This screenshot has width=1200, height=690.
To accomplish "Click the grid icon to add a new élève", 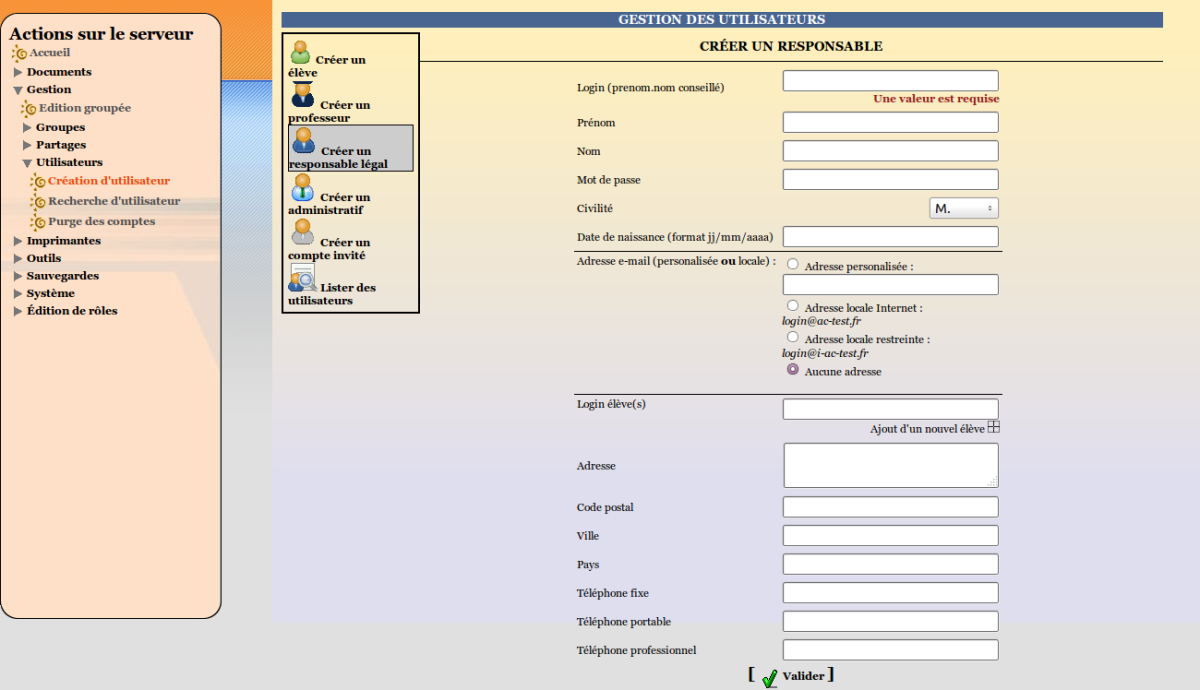I will (994, 427).
